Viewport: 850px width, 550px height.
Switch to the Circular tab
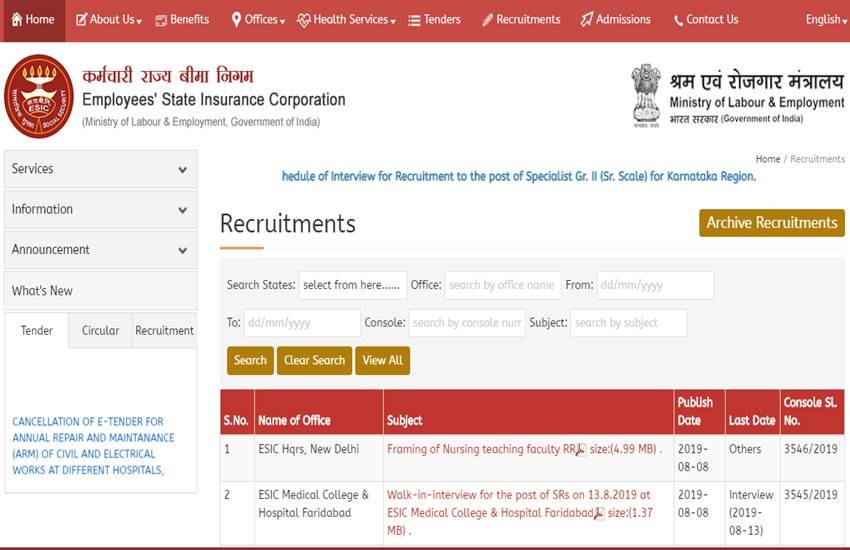100,331
